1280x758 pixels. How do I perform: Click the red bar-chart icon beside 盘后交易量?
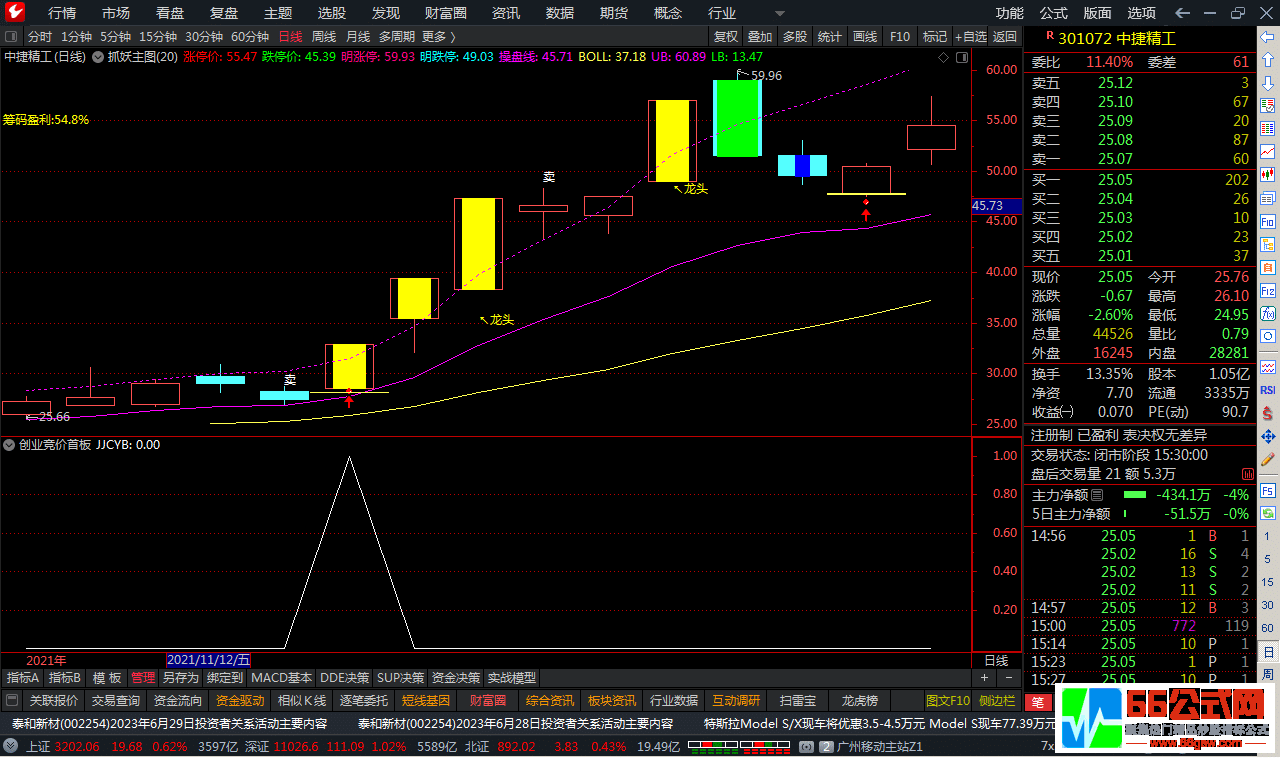pyautogui.click(x=1248, y=474)
